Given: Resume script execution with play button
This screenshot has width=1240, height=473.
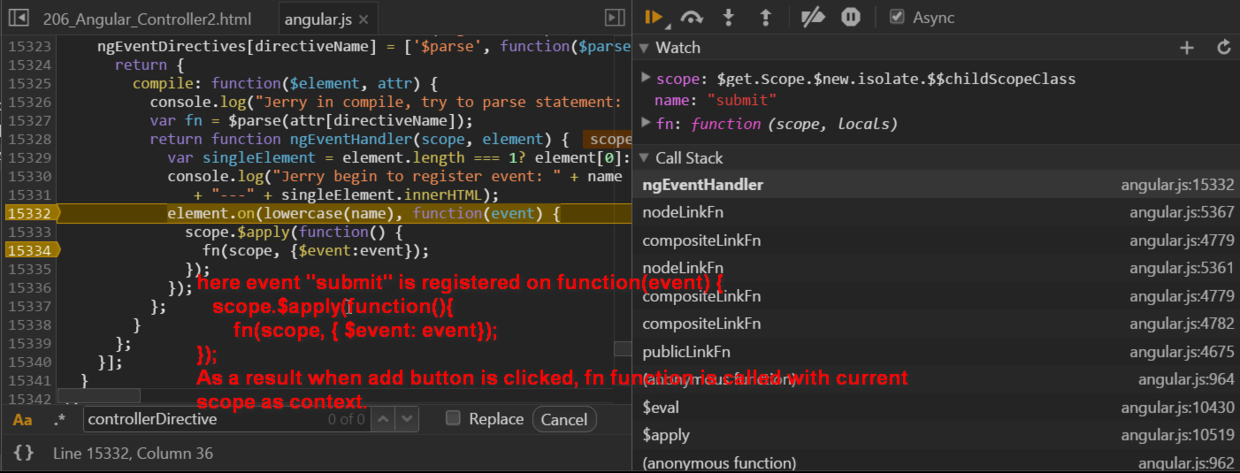Looking at the screenshot, I should (x=654, y=17).
